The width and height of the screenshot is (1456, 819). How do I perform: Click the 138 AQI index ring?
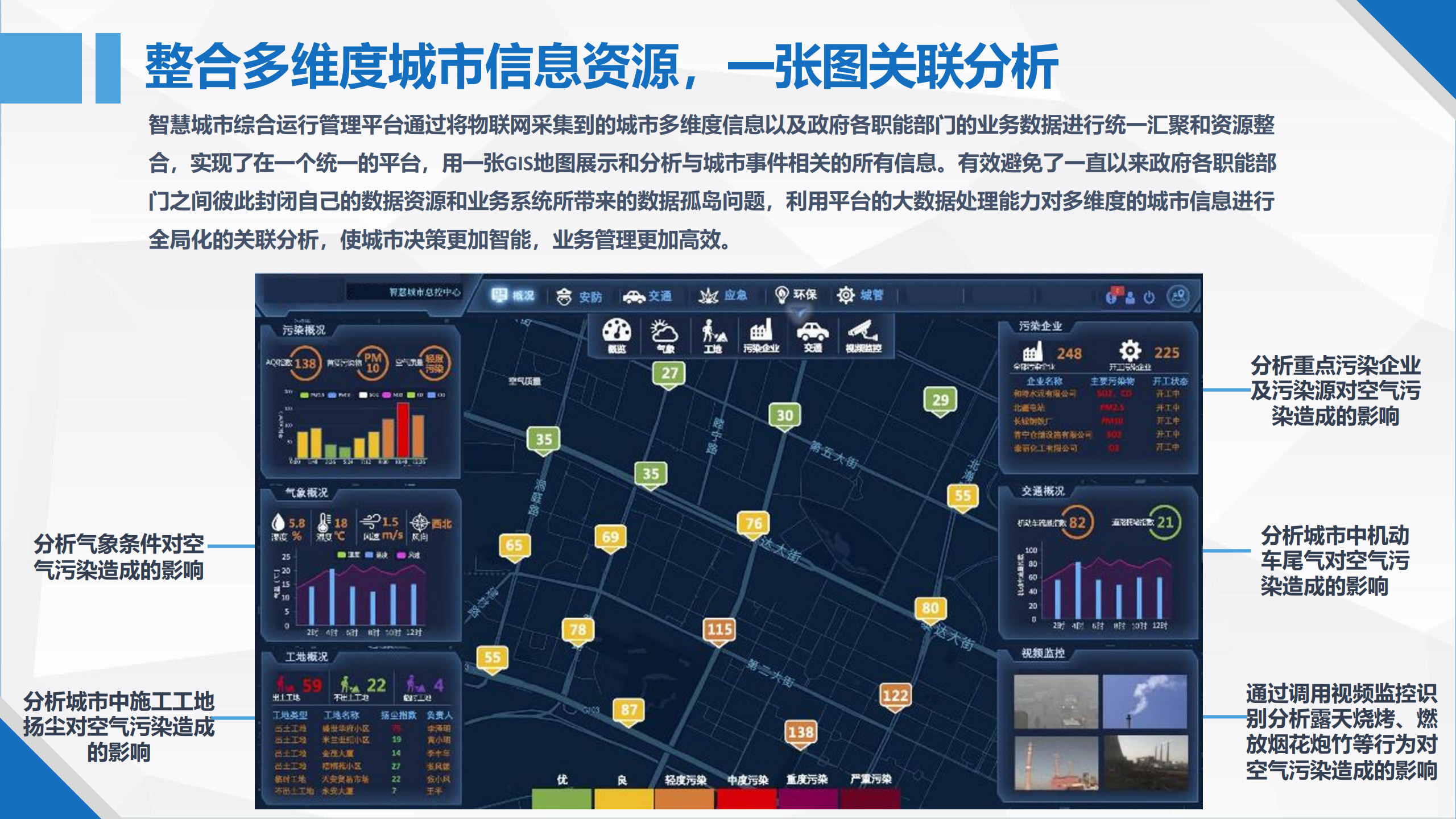click(304, 363)
